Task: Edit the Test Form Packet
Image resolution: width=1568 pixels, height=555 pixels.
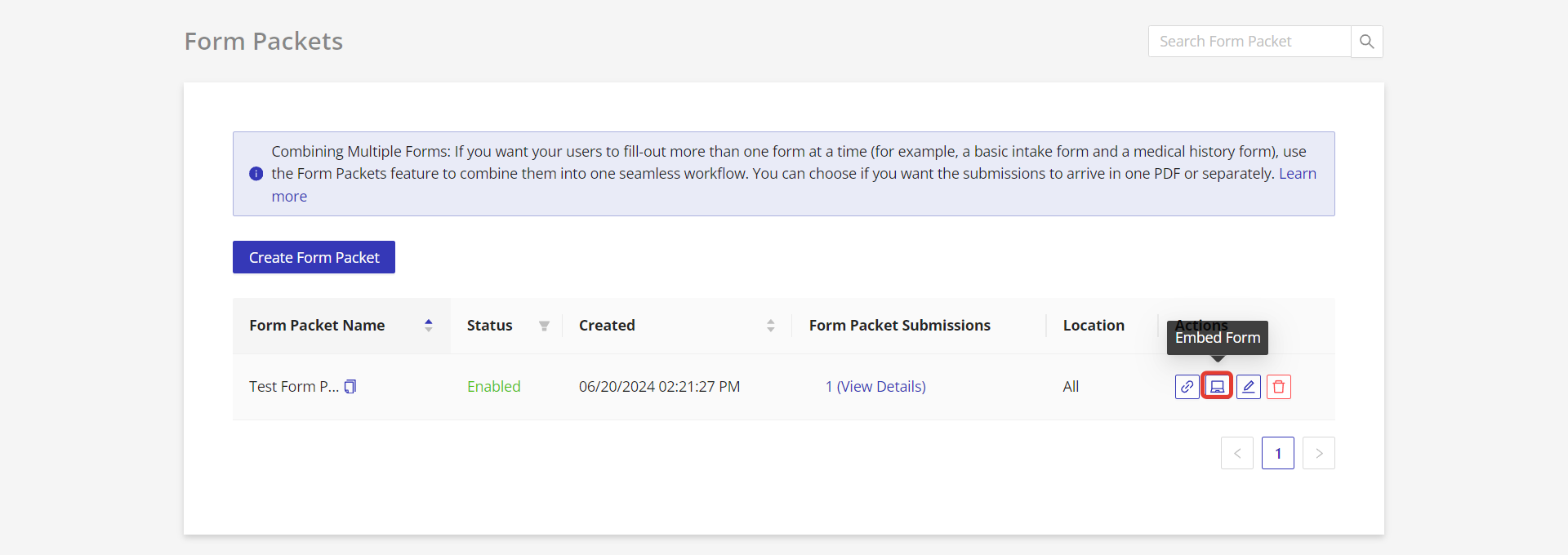Action: click(1248, 387)
